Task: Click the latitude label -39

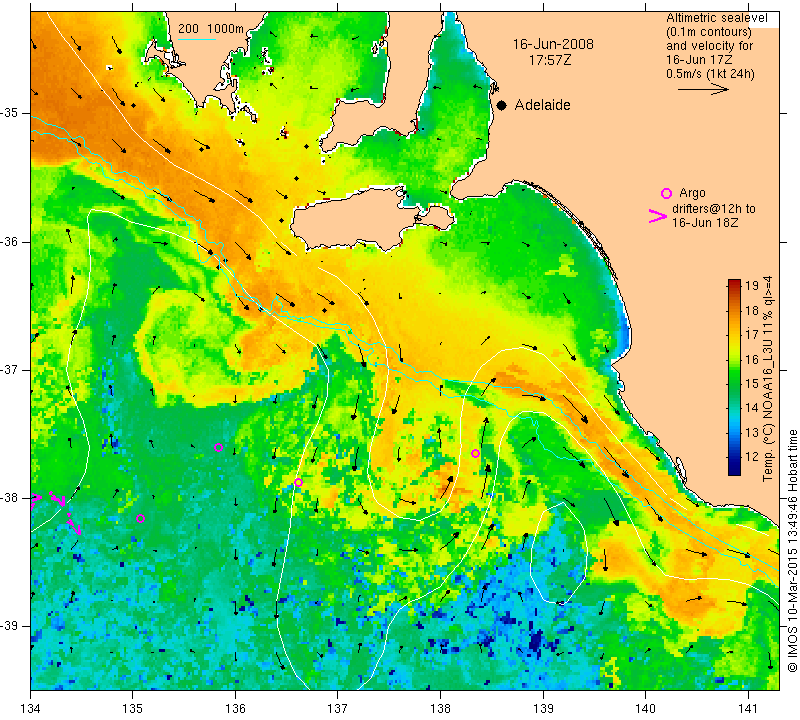Action: pos(9,626)
